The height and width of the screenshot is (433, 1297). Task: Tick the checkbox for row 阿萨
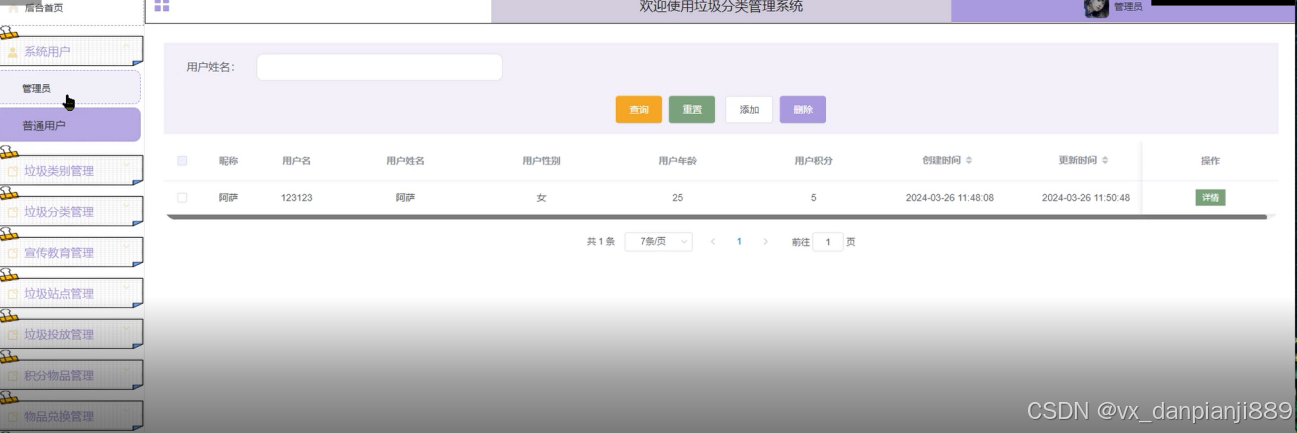click(x=182, y=198)
